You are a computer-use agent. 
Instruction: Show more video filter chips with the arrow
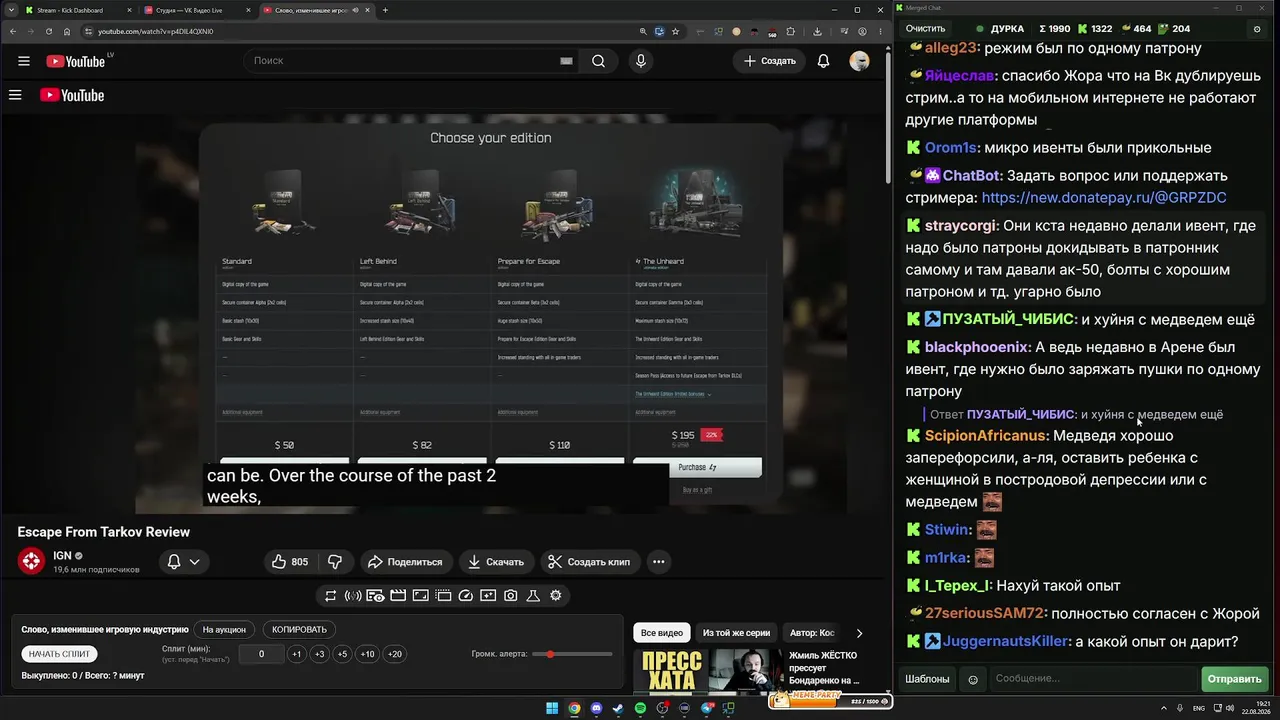tap(859, 633)
